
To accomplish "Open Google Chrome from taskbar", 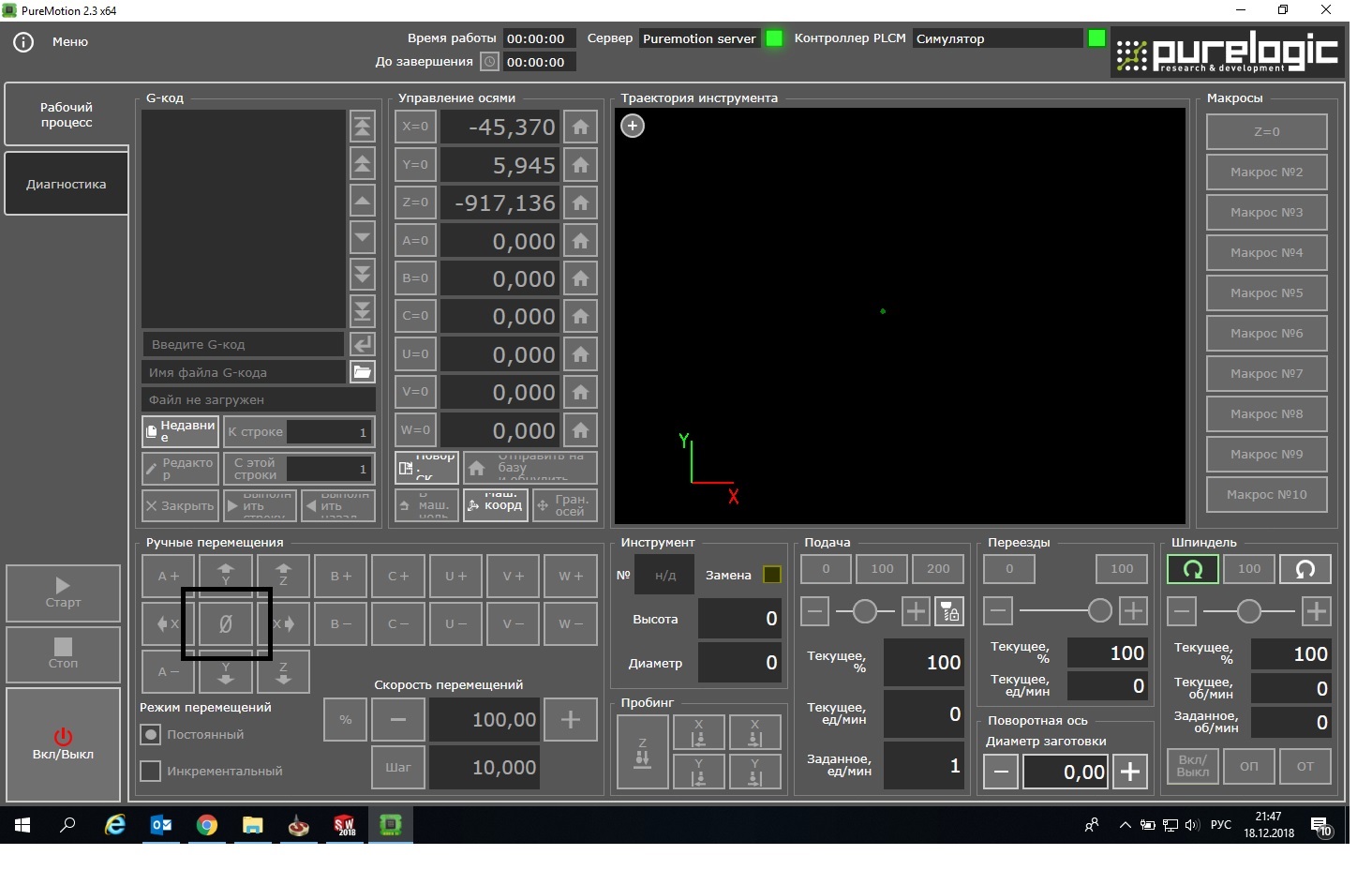I will pyautogui.click(x=207, y=825).
